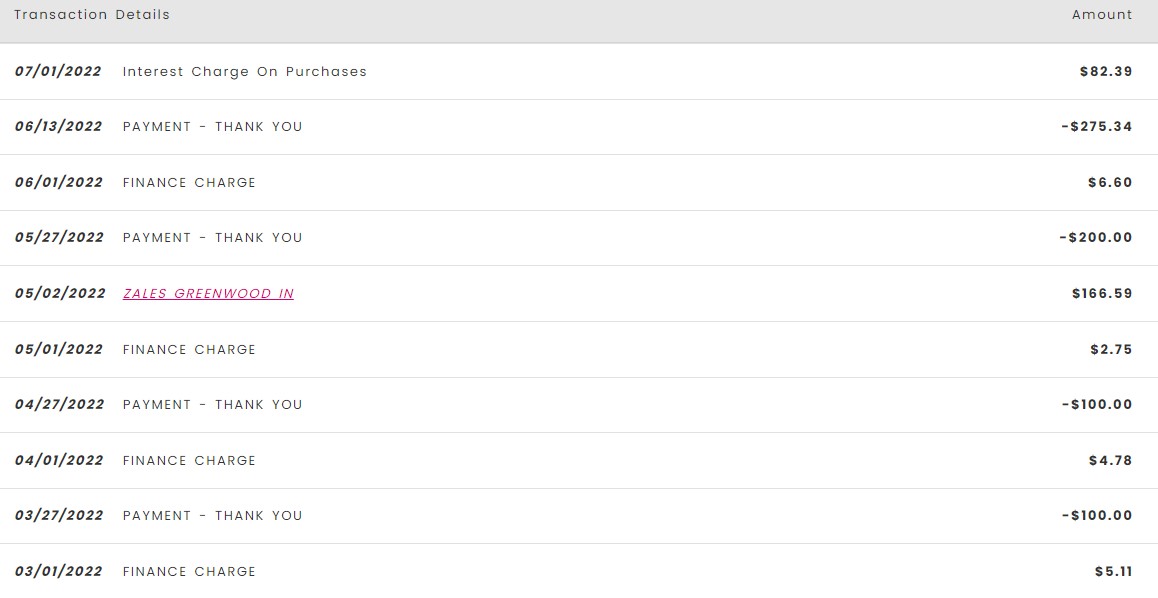Image resolution: width=1158 pixels, height=598 pixels.
Task: Click the 07/01/2022 transaction date
Action: (x=58, y=72)
